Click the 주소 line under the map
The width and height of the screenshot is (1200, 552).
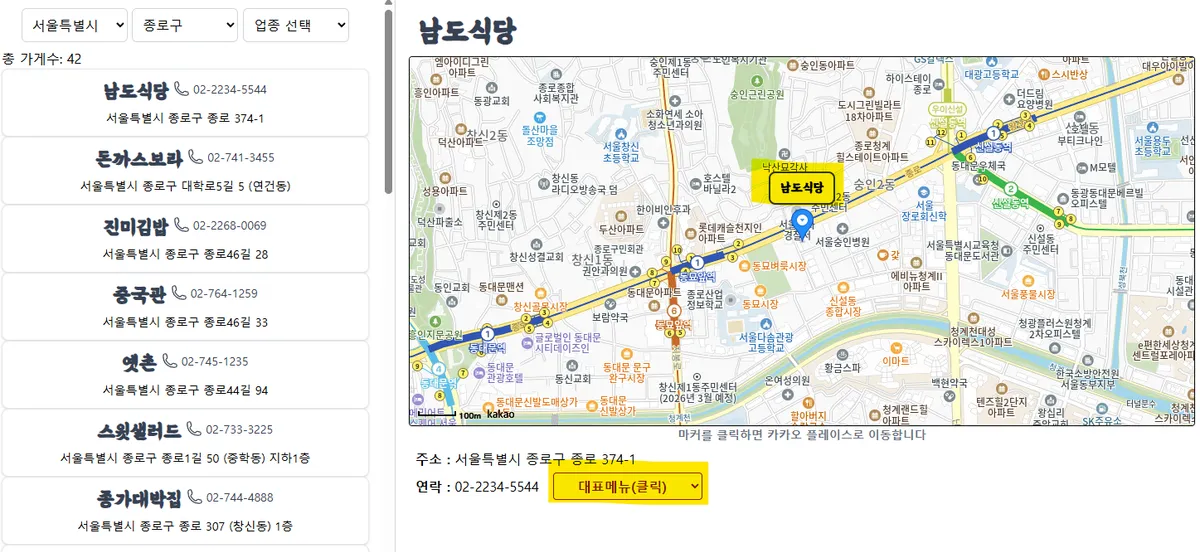(x=525, y=460)
